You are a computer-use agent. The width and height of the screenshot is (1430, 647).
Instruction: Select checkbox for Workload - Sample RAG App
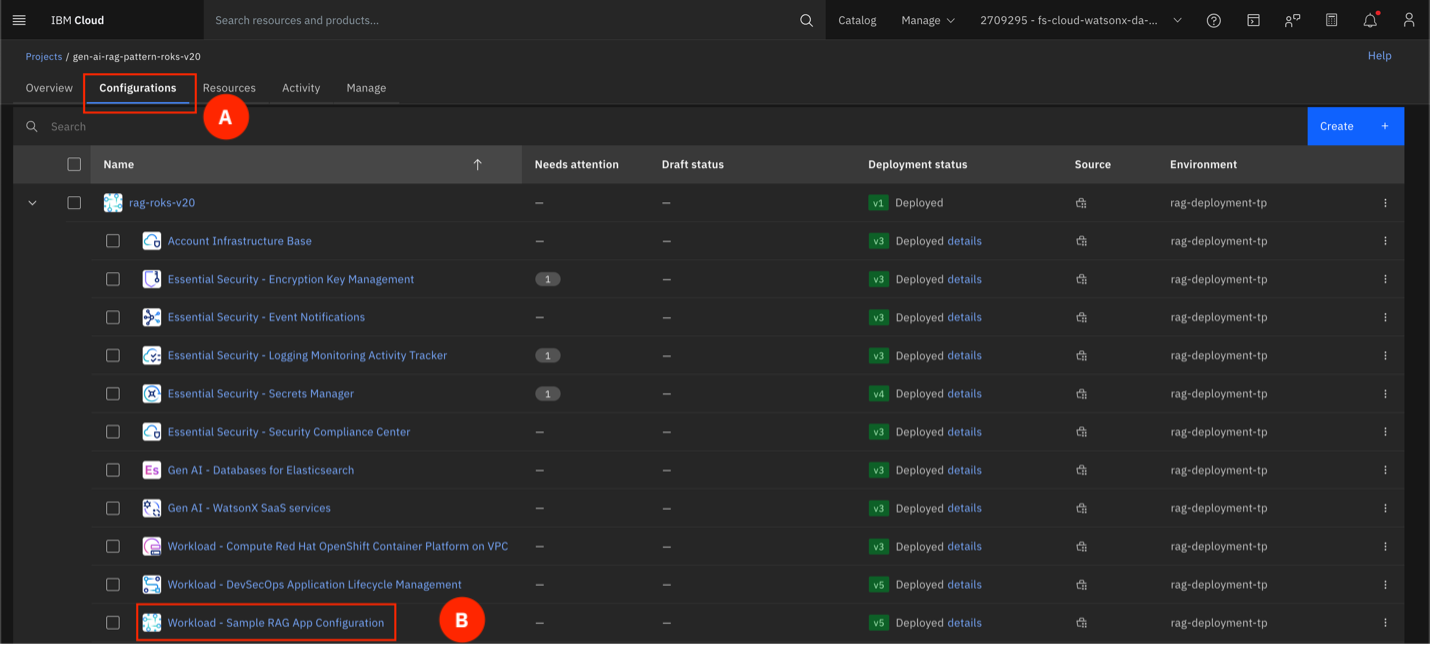click(113, 623)
